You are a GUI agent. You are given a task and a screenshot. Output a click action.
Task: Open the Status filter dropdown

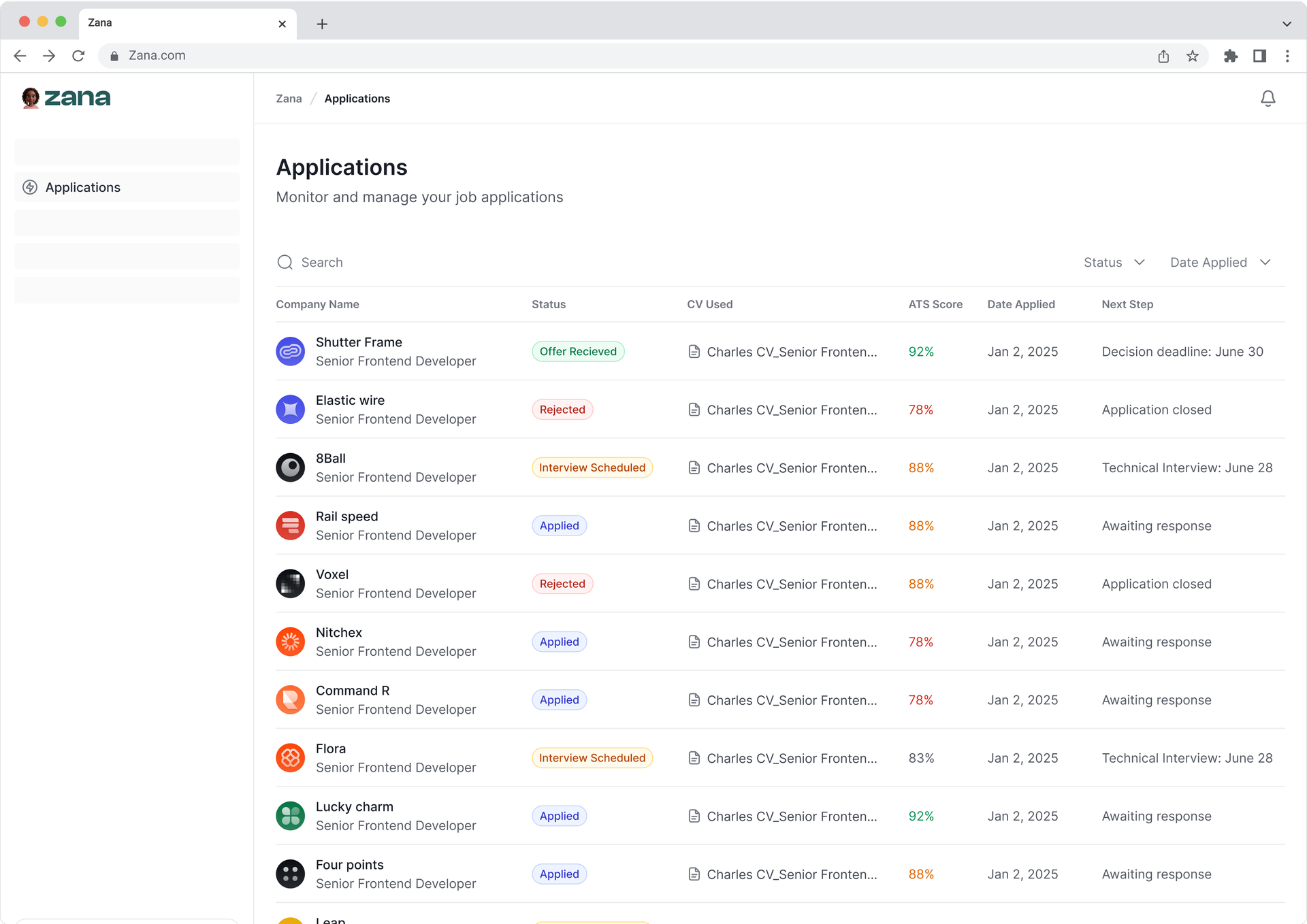pos(1114,263)
